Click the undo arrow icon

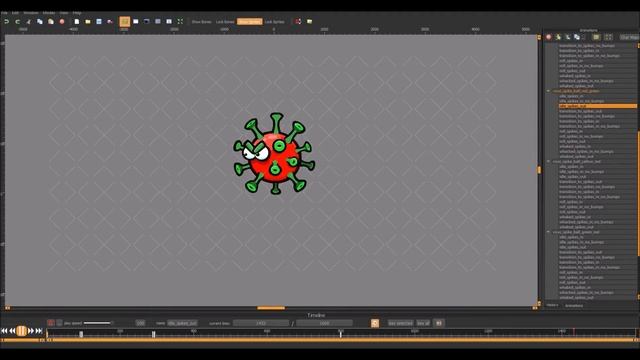coord(7,21)
